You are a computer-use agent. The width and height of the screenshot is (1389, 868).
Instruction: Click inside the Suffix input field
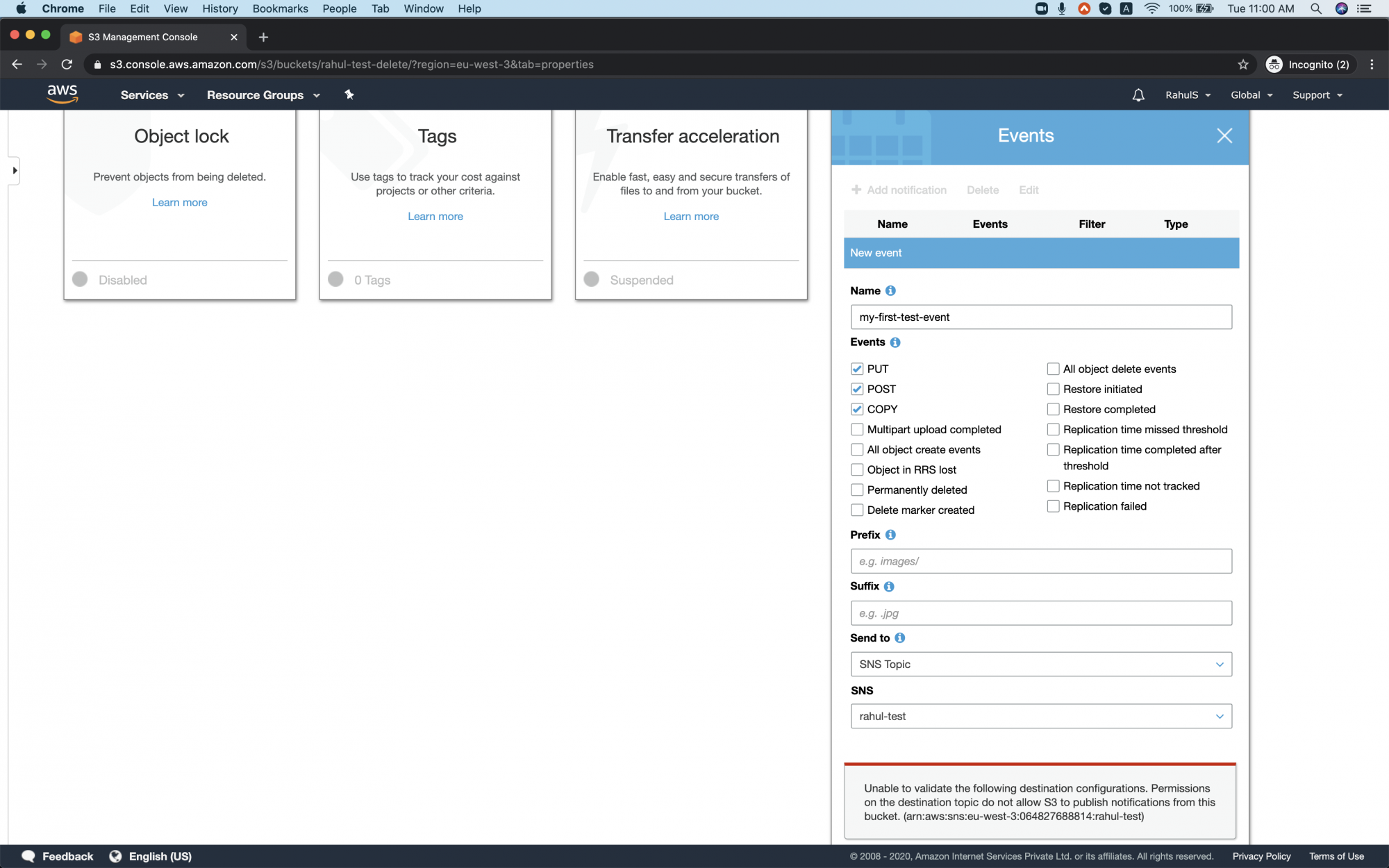pos(1040,612)
